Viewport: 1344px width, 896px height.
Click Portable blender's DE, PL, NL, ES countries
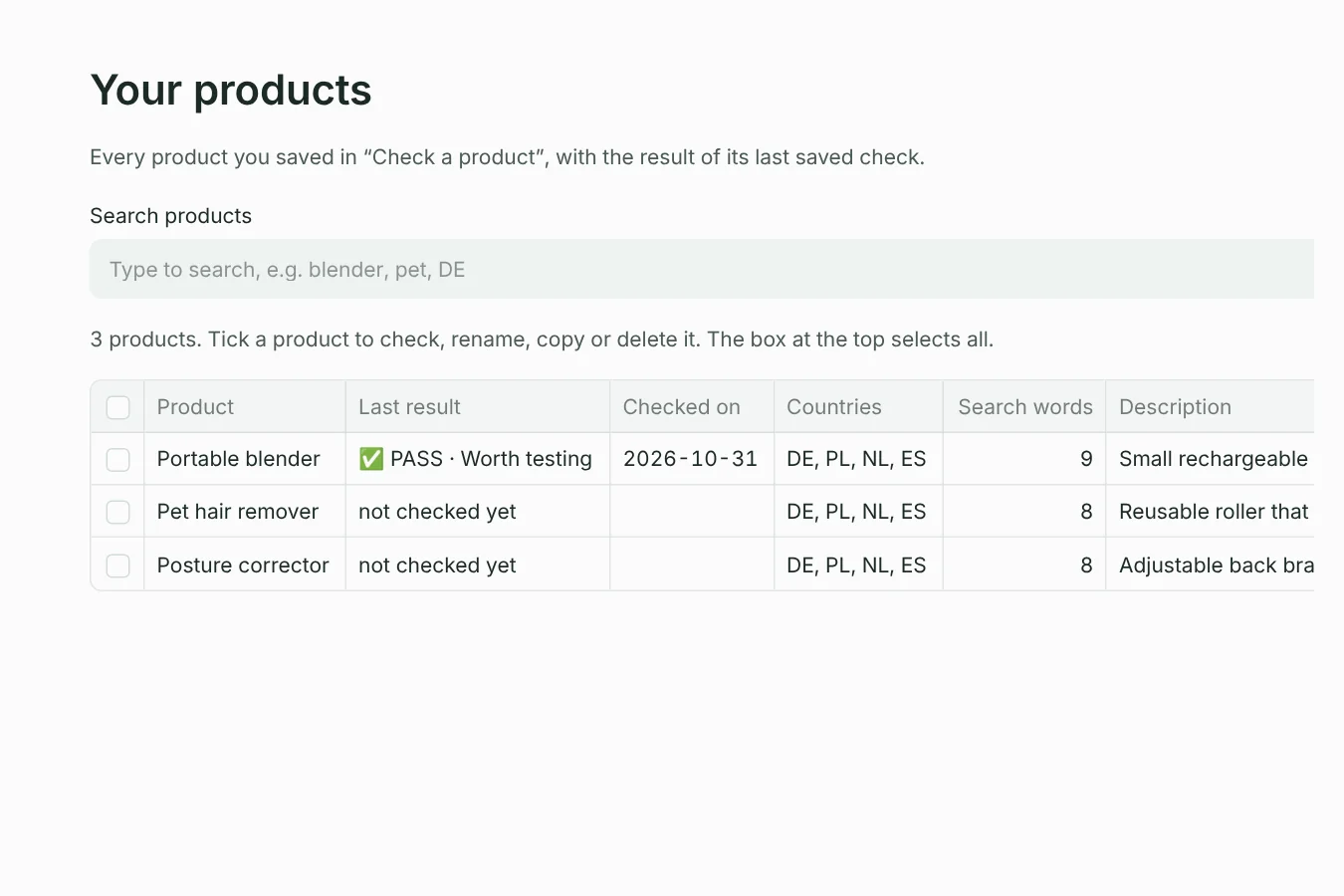[x=856, y=459]
